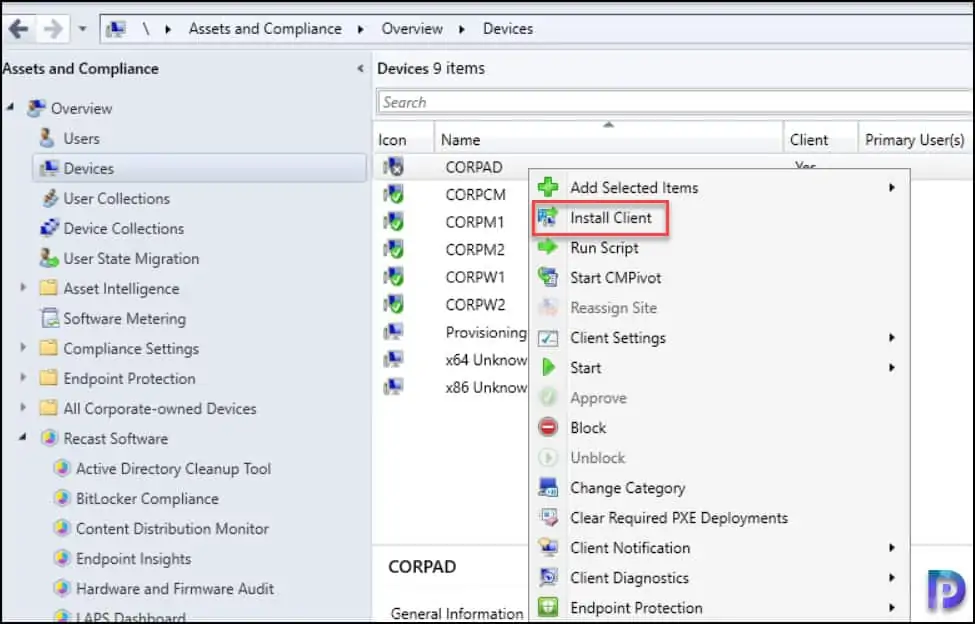Select Software Metering node icon
The height and width of the screenshot is (624, 975).
[x=49, y=318]
